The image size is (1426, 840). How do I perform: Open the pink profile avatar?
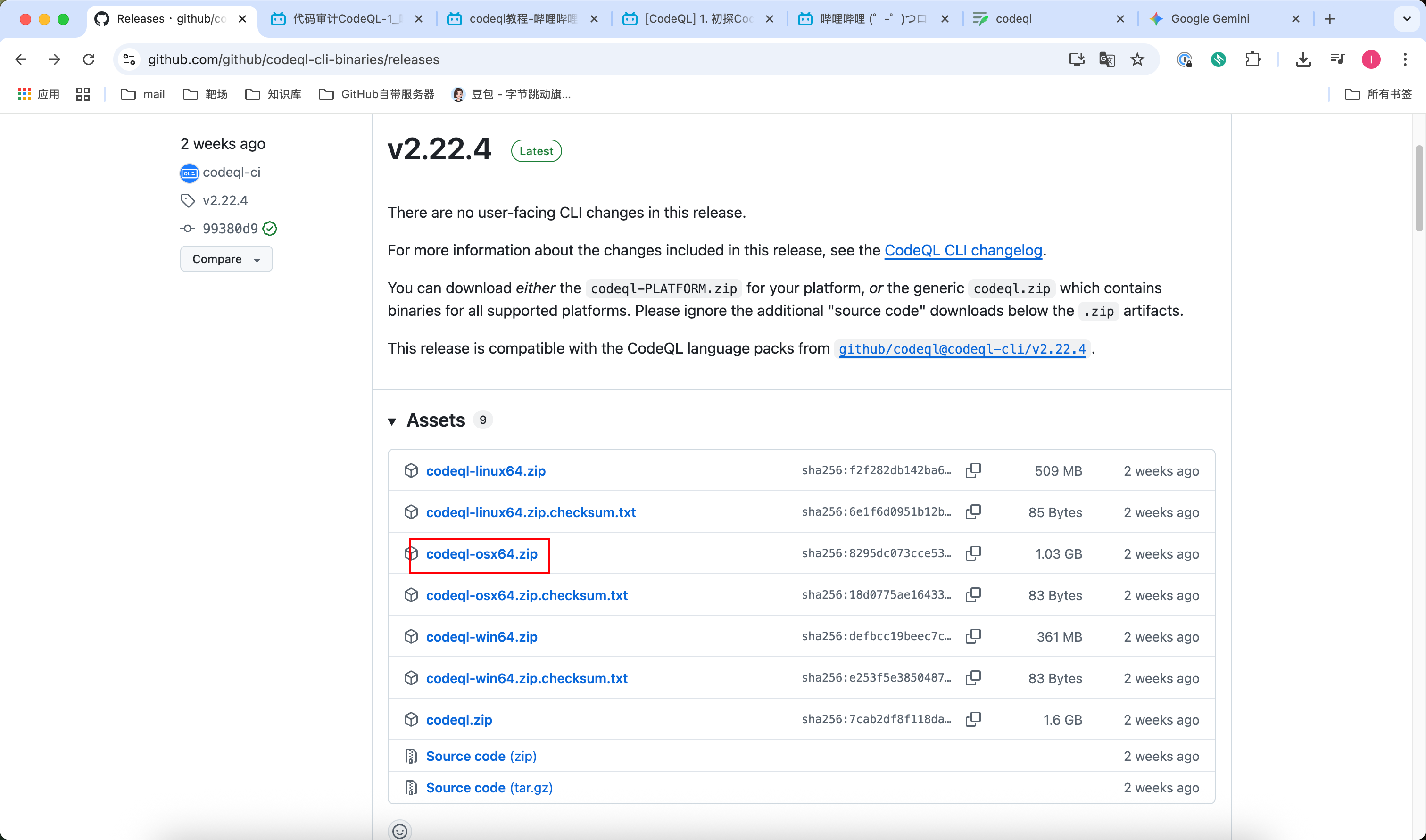pyautogui.click(x=1371, y=59)
